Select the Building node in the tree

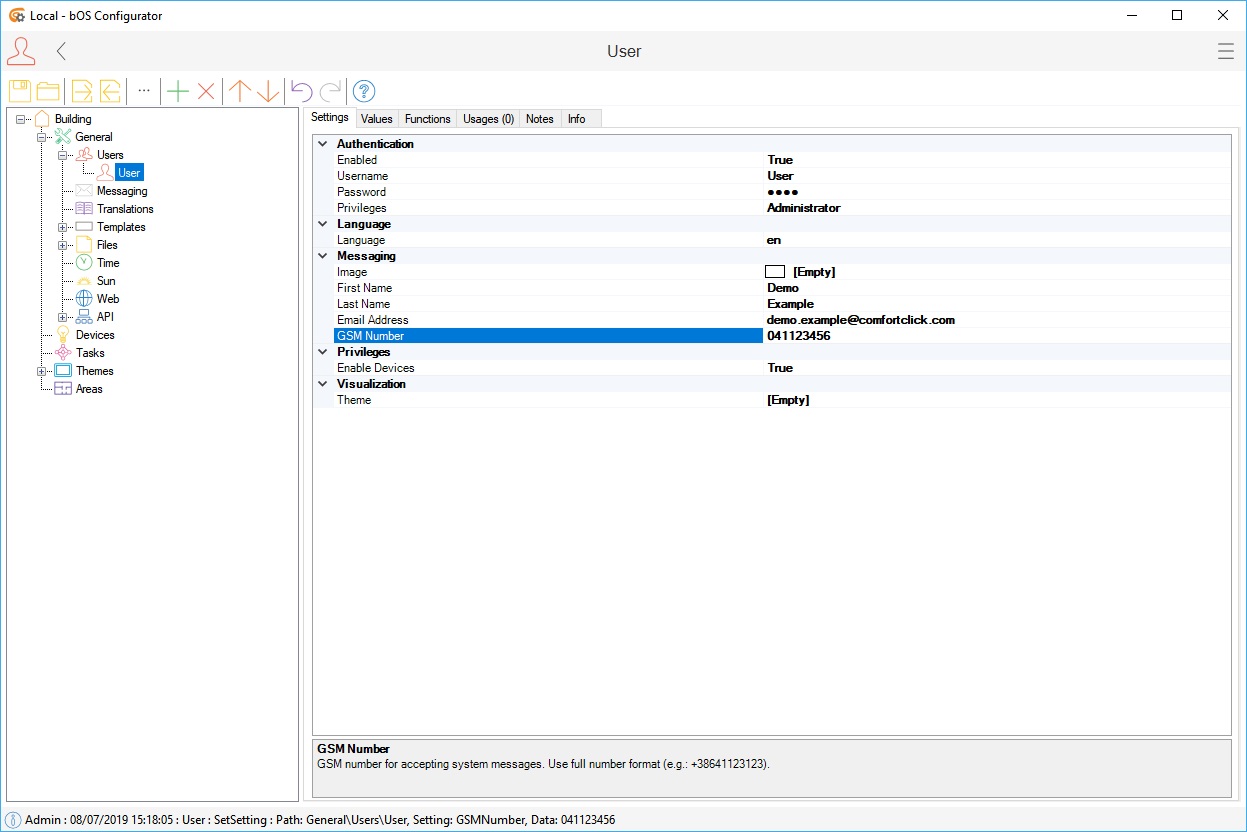tap(73, 119)
